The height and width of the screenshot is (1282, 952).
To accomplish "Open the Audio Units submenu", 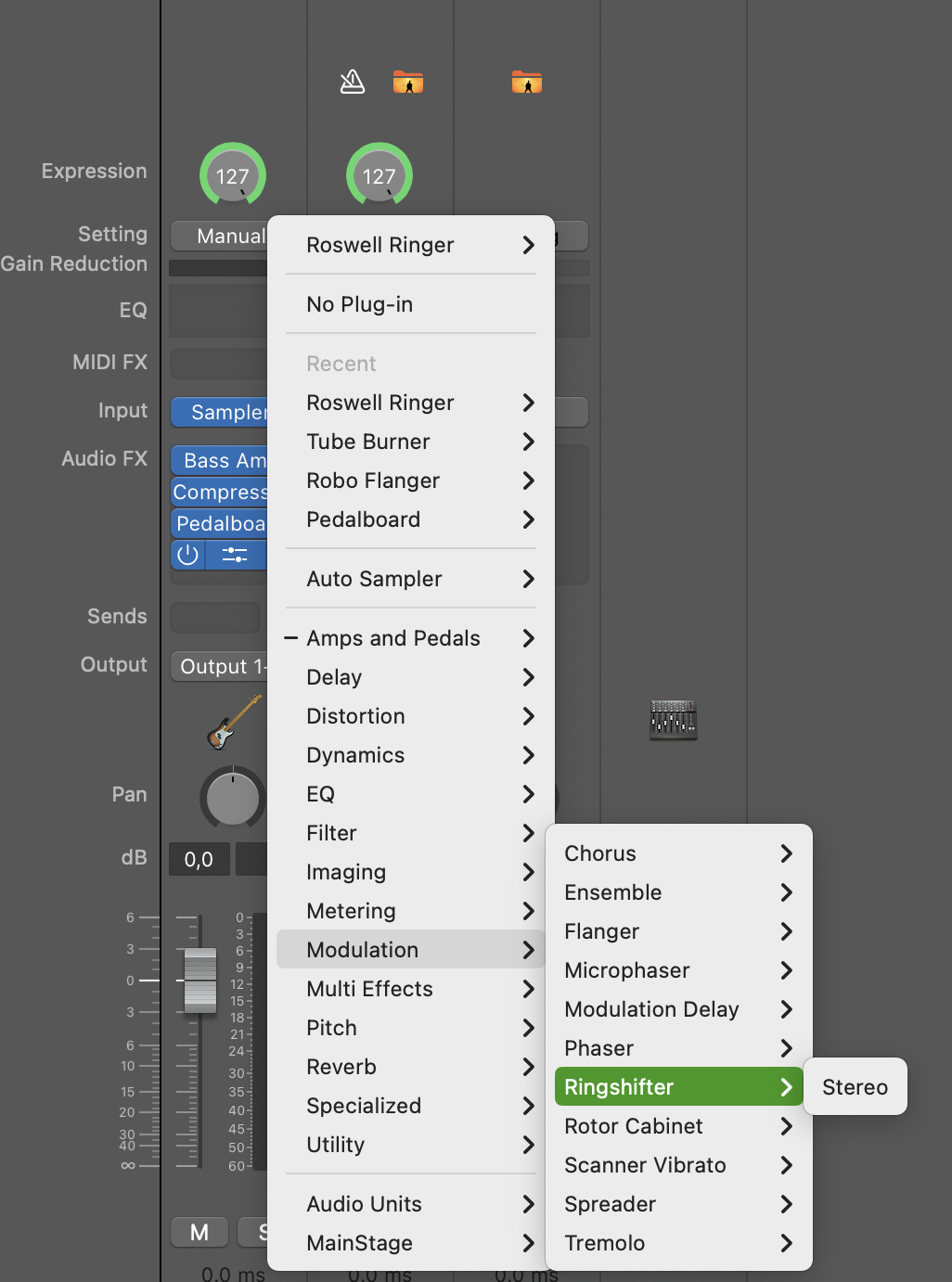I will [x=411, y=1204].
